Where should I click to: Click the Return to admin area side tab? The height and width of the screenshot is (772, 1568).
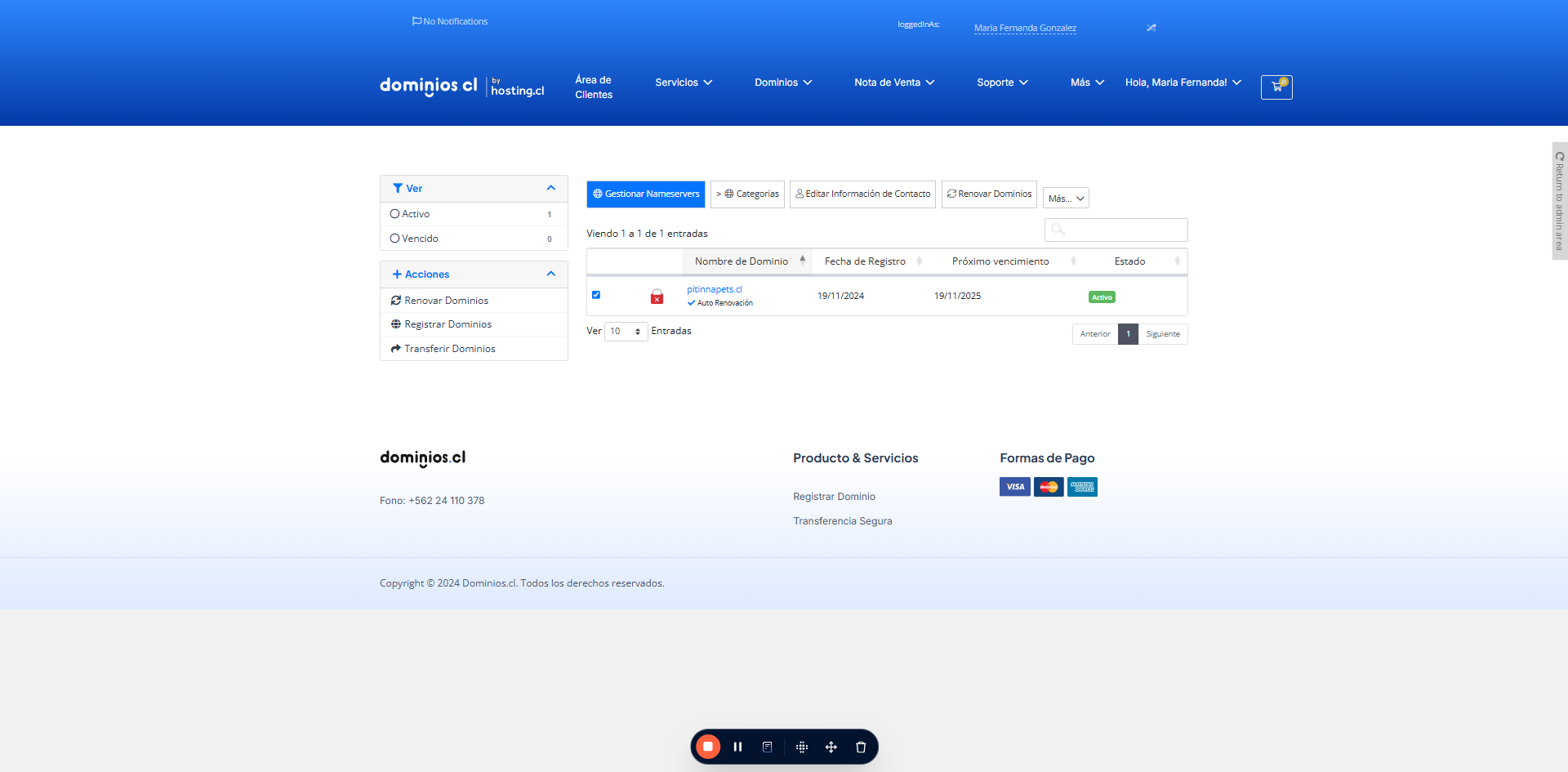coord(1560,201)
